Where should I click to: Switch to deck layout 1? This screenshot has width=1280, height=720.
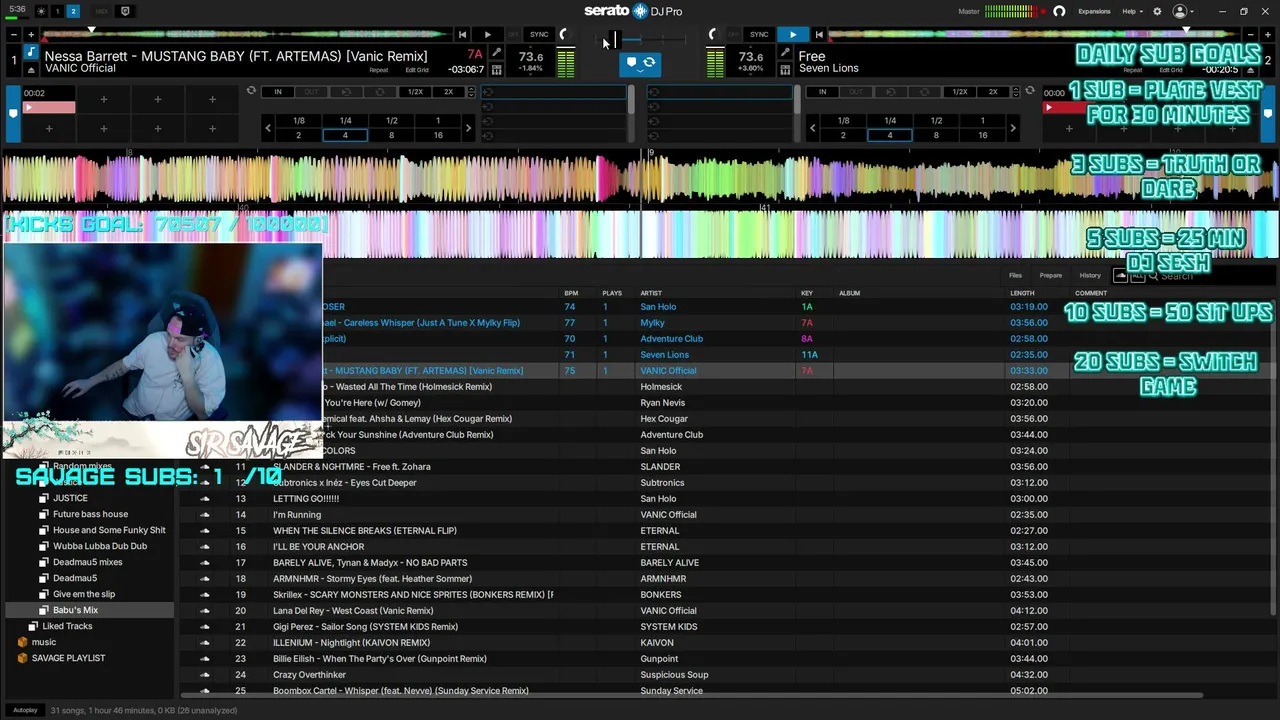point(57,11)
